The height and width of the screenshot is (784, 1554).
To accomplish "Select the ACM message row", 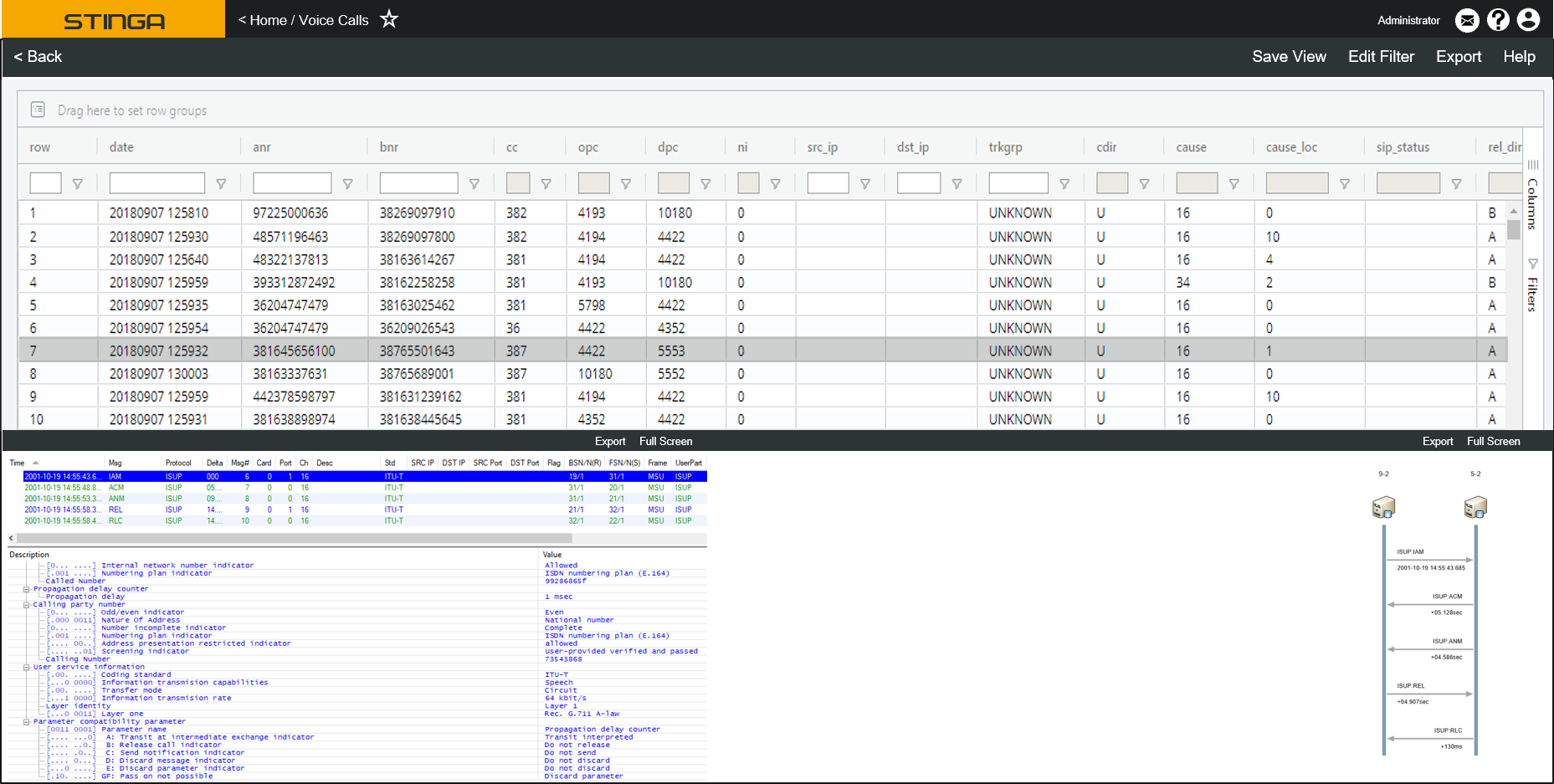I will pyautogui.click(x=365, y=487).
